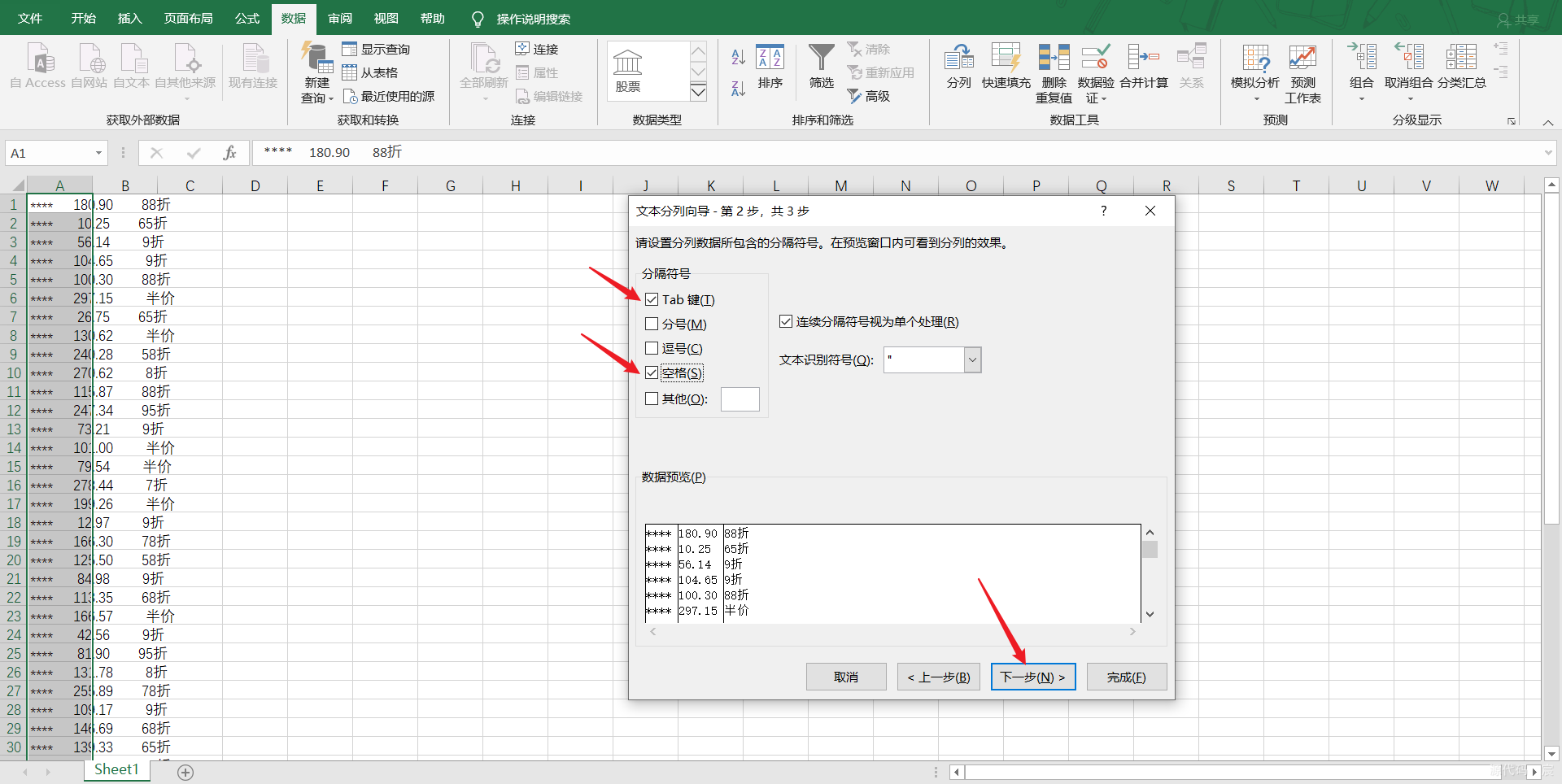Click the 完成(F) finish button
Screen dimensions: 1562x784
coord(1127,677)
